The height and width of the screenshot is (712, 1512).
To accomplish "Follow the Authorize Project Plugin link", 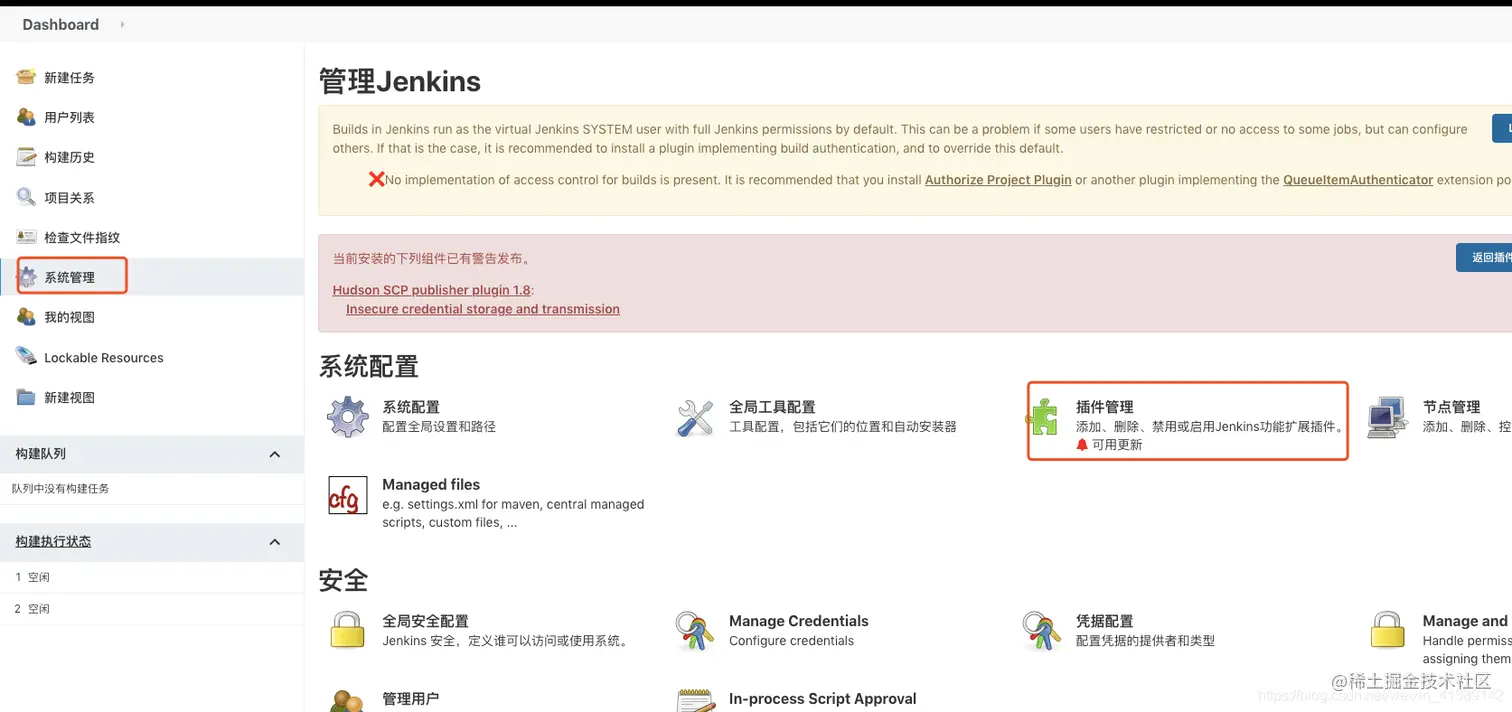I will (x=998, y=180).
